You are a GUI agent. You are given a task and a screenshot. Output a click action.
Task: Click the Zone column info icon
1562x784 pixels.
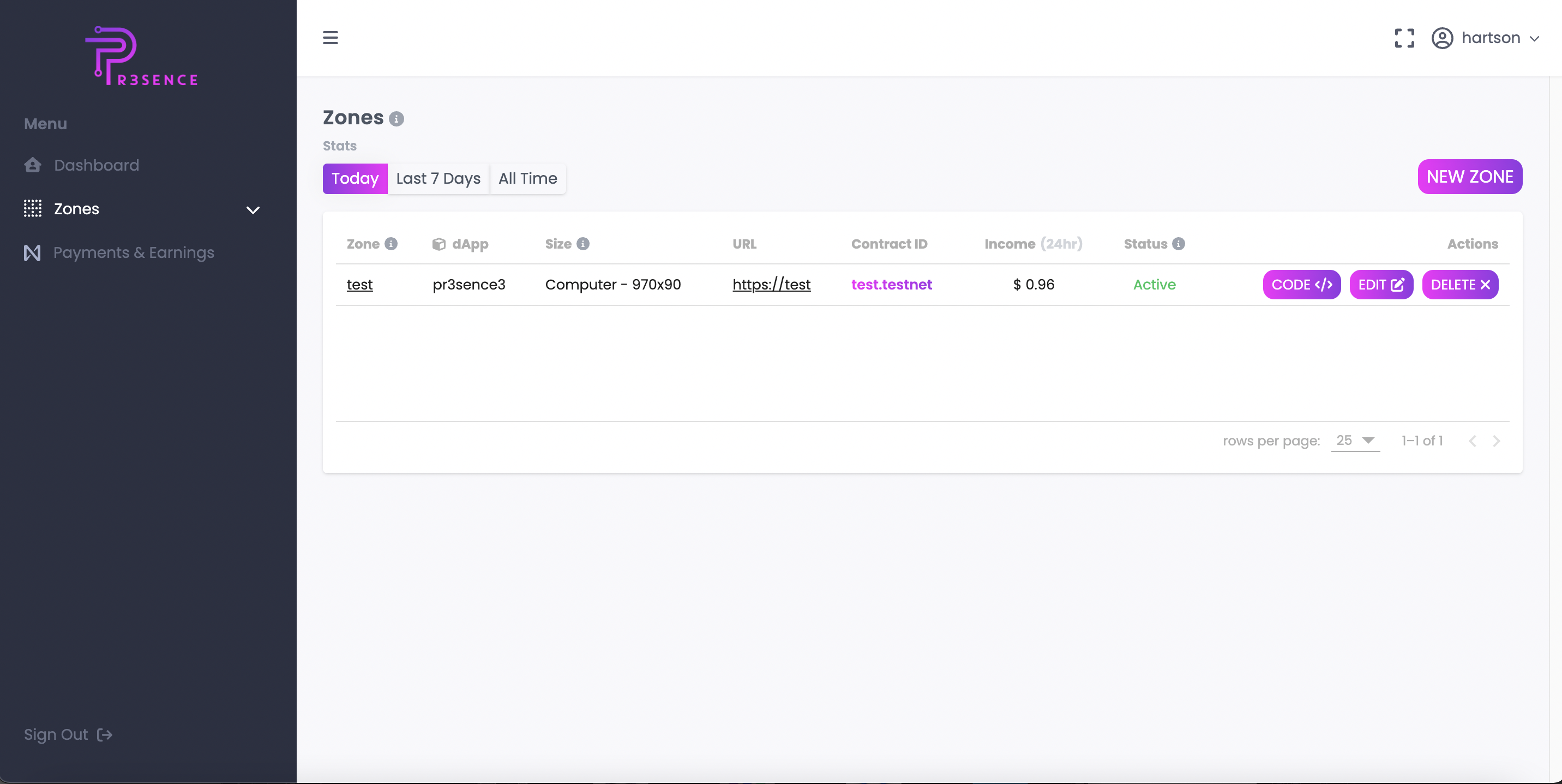click(x=391, y=244)
